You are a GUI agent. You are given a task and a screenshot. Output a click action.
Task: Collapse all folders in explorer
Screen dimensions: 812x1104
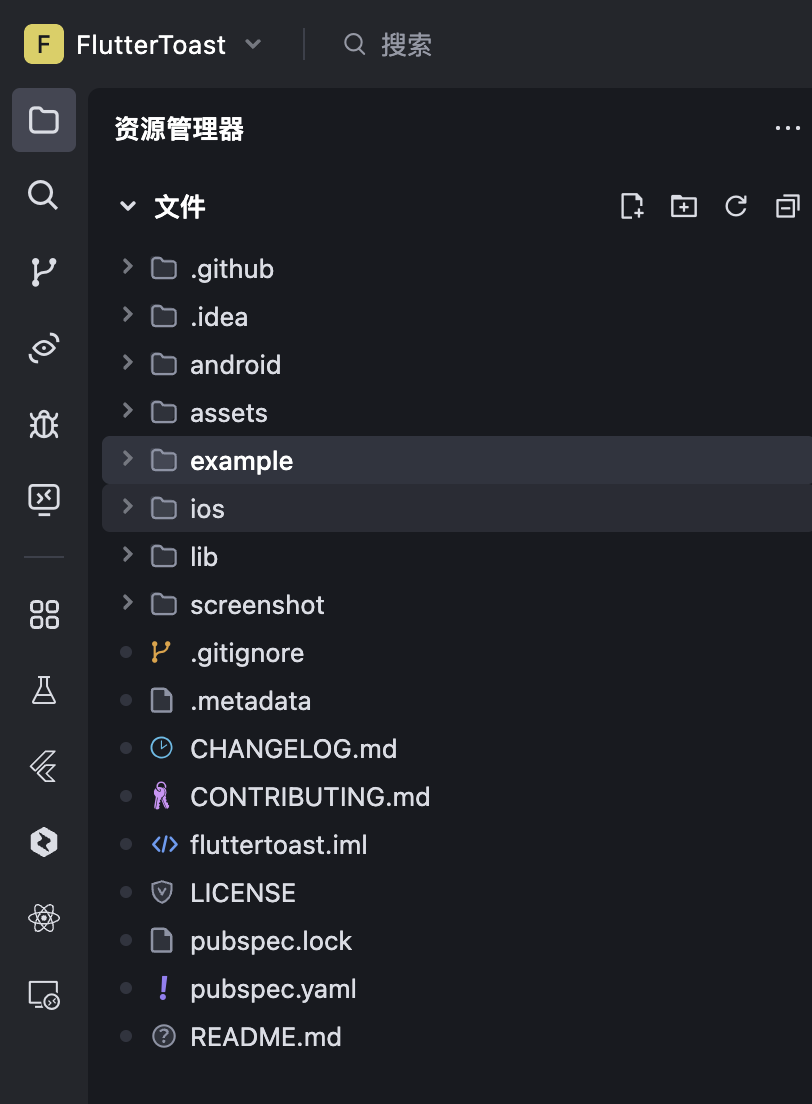(788, 207)
